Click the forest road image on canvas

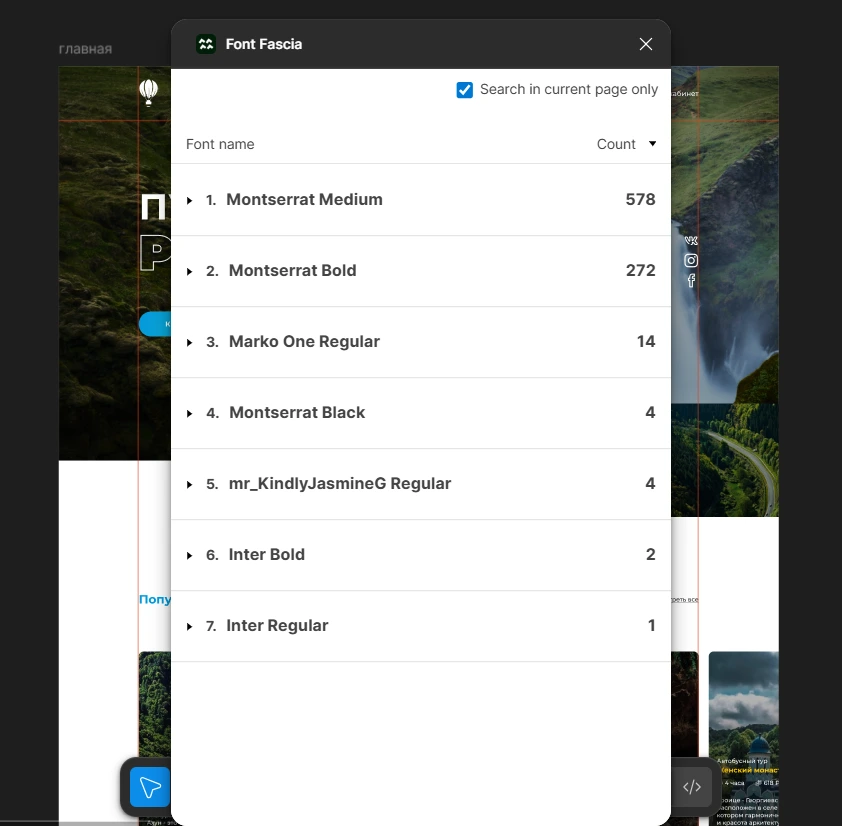[x=725, y=460]
